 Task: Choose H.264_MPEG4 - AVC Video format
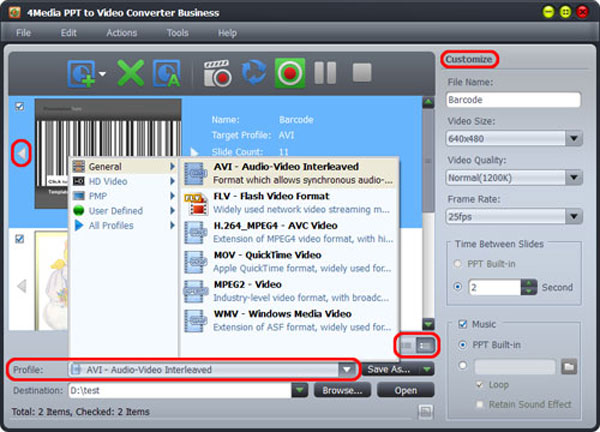tap(290, 232)
